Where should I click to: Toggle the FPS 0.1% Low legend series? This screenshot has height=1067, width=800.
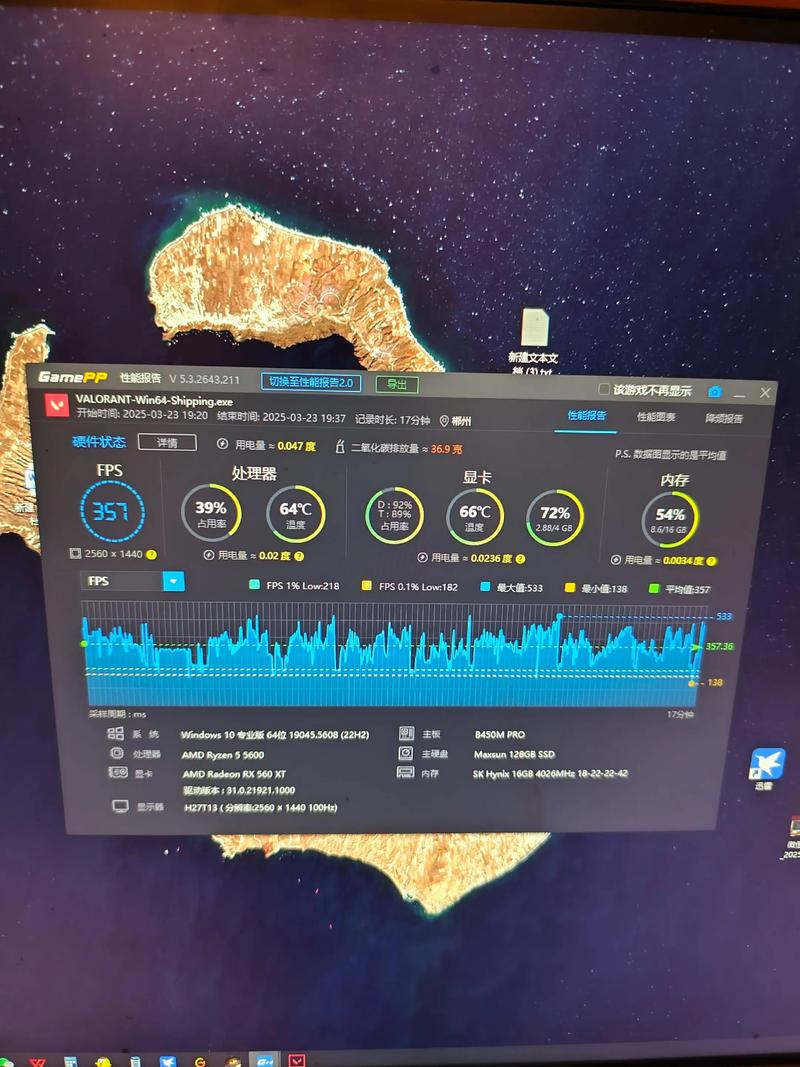click(367, 587)
